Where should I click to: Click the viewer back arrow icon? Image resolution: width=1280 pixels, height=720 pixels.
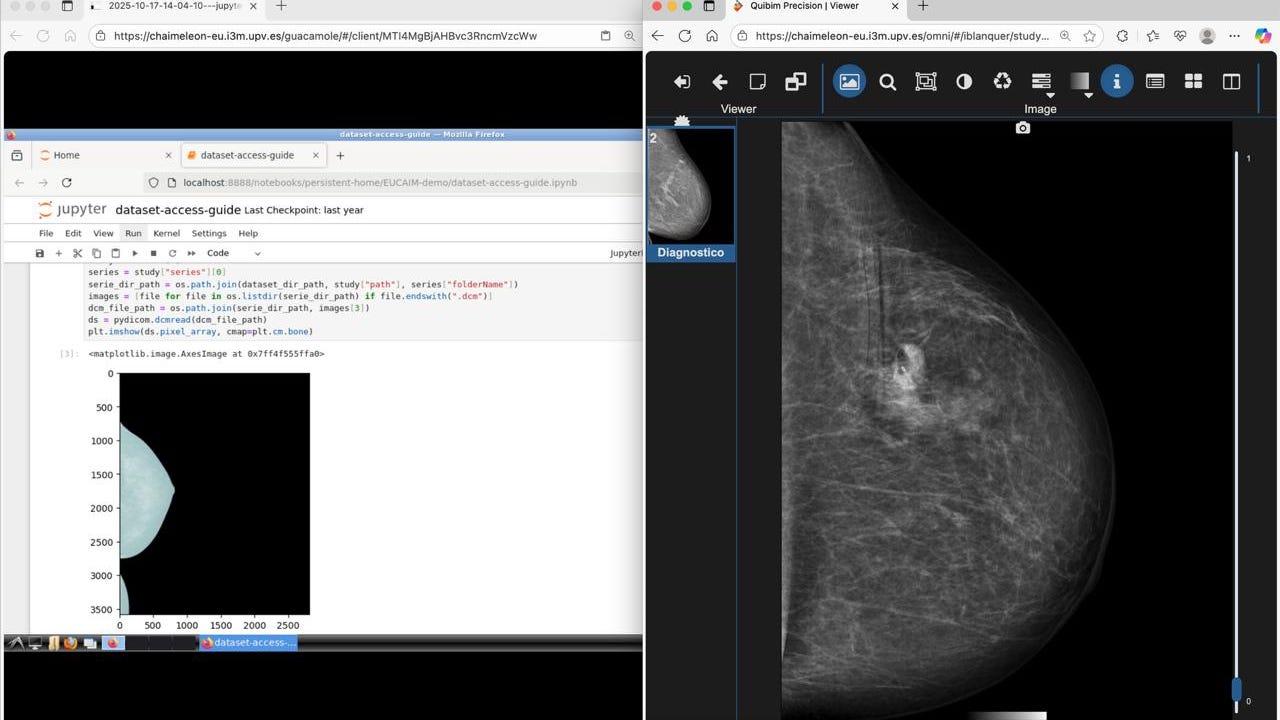[x=719, y=82]
